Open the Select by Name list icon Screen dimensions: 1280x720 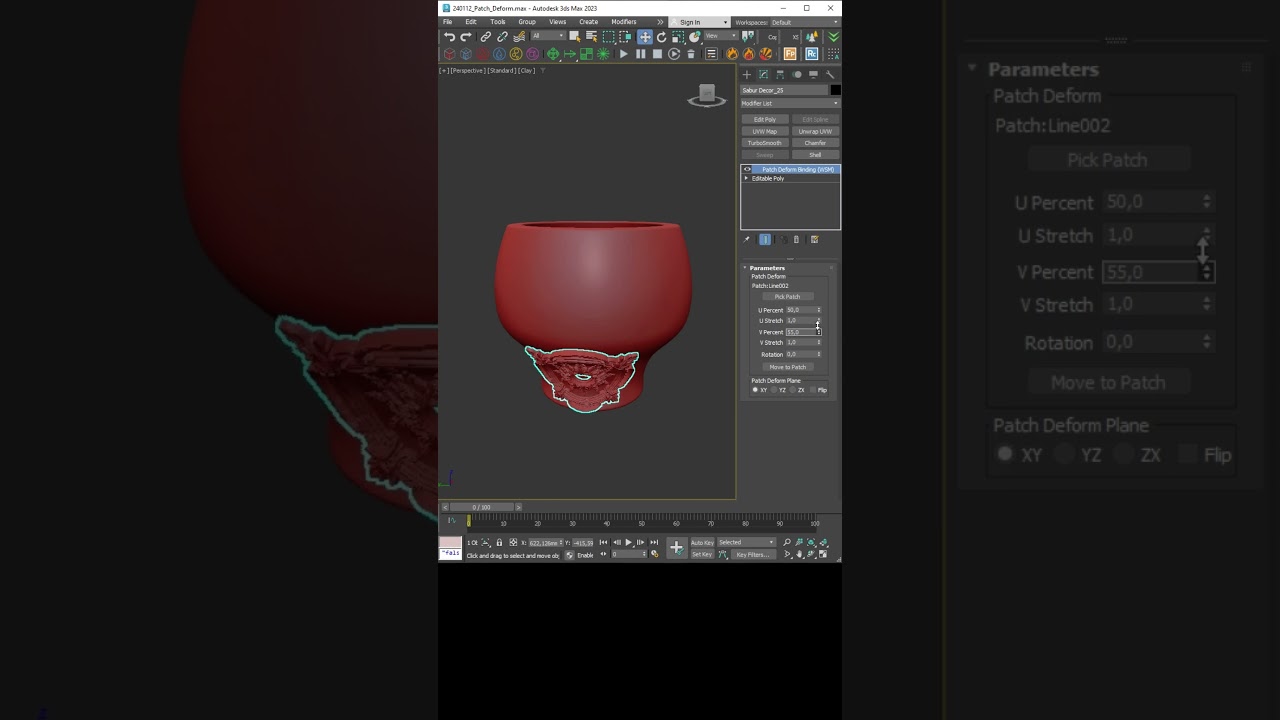(x=591, y=37)
